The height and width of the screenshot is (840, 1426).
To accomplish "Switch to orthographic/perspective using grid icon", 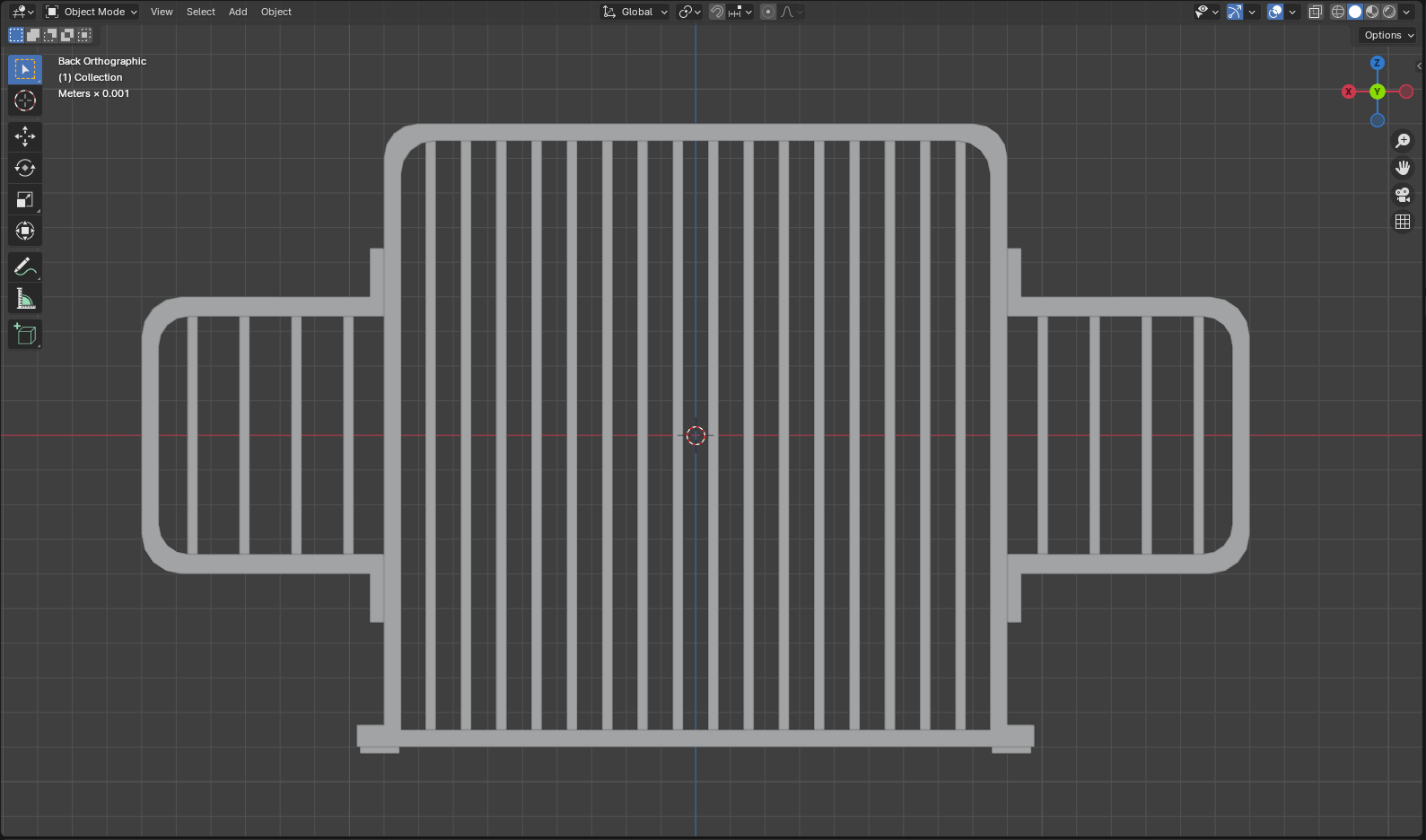I will tap(1403, 222).
